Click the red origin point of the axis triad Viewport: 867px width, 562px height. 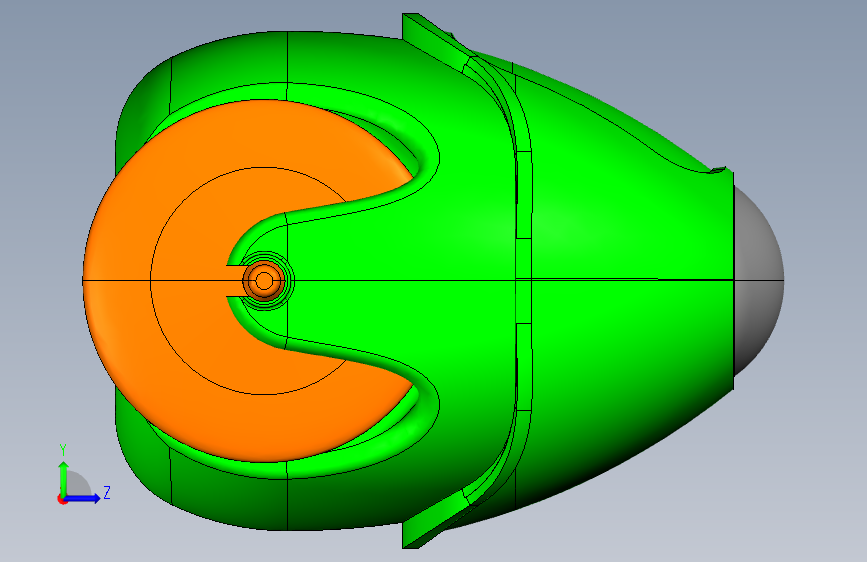tap(62, 499)
